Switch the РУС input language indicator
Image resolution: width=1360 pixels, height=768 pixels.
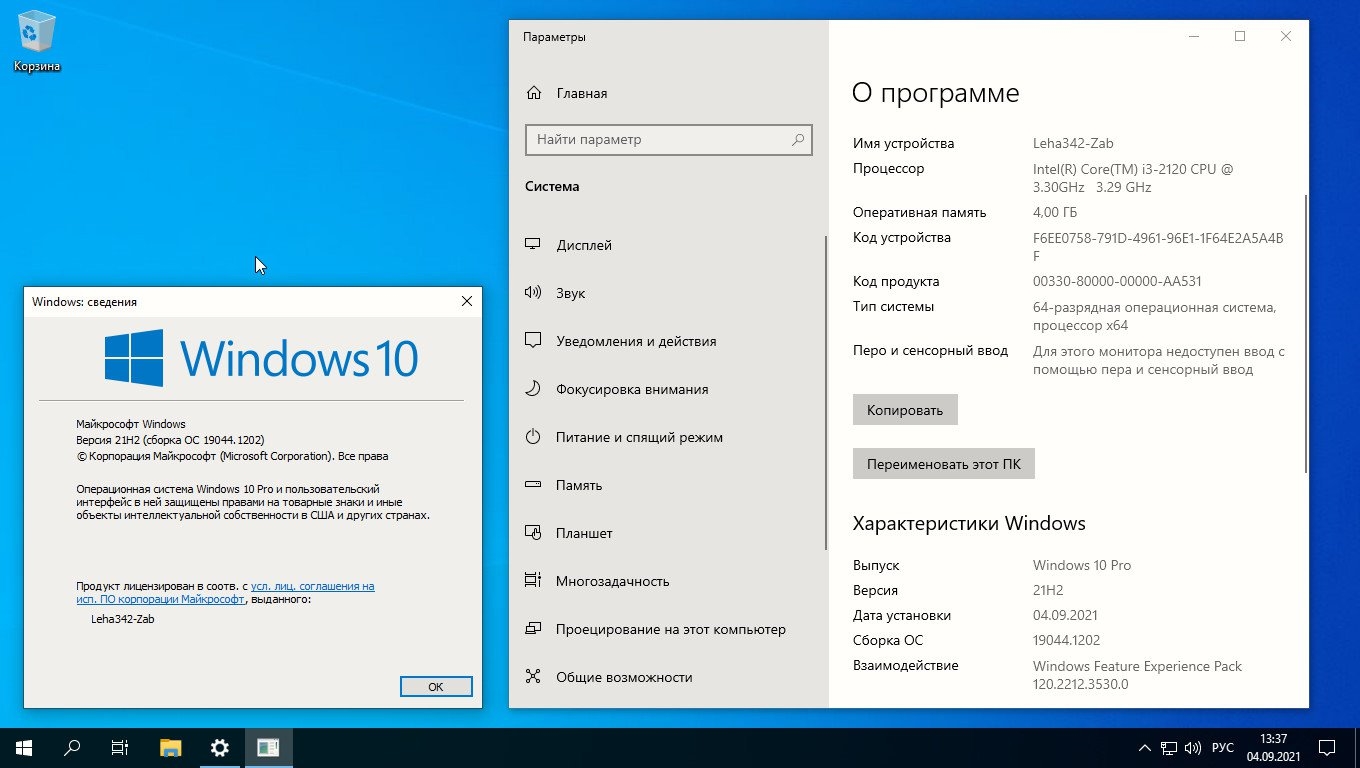pyautogui.click(x=1223, y=748)
